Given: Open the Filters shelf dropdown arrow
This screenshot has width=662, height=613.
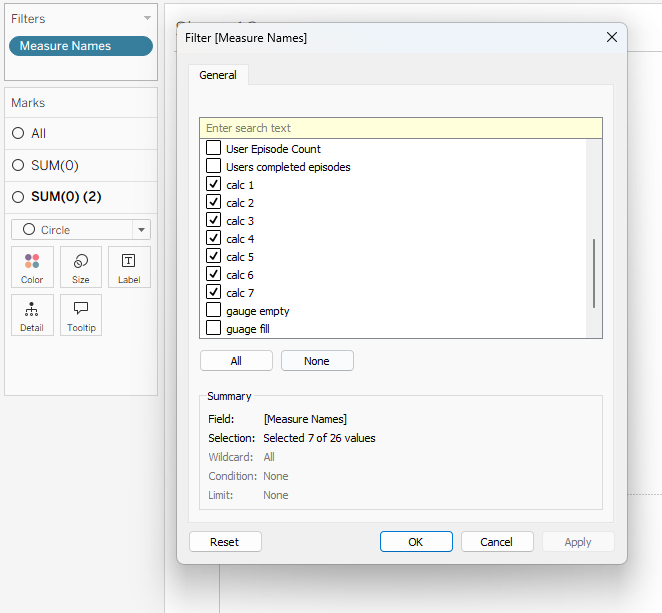Looking at the screenshot, I should pyautogui.click(x=147, y=18).
